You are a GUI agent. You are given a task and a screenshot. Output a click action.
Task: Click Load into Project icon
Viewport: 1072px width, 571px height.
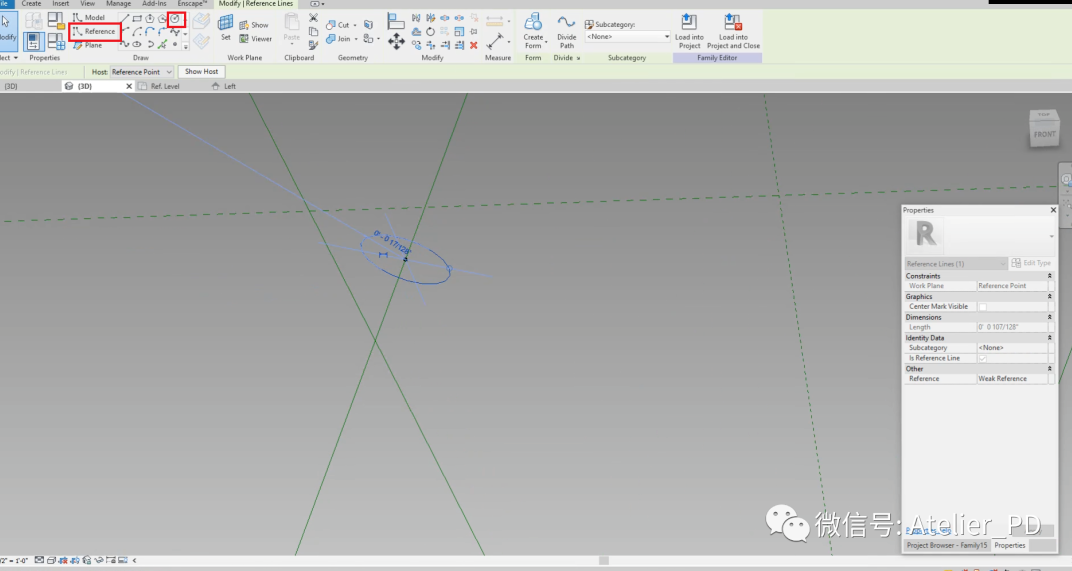[689, 31]
